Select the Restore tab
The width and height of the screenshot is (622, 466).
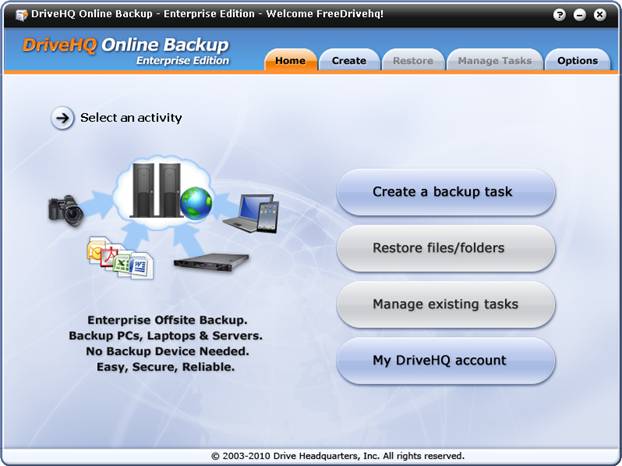coord(413,61)
